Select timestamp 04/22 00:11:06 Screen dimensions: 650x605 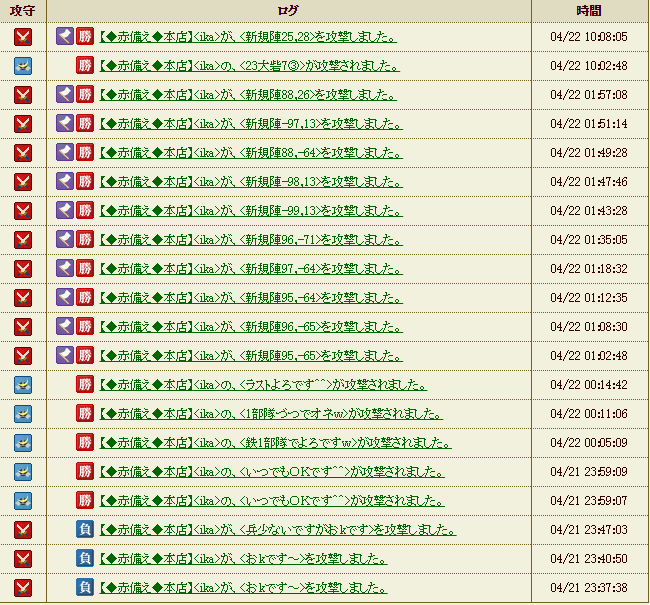coord(589,414)
